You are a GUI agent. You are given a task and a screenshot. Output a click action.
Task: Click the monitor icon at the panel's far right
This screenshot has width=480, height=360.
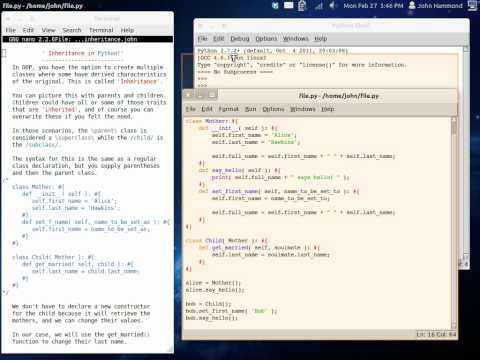coord(473,6)
